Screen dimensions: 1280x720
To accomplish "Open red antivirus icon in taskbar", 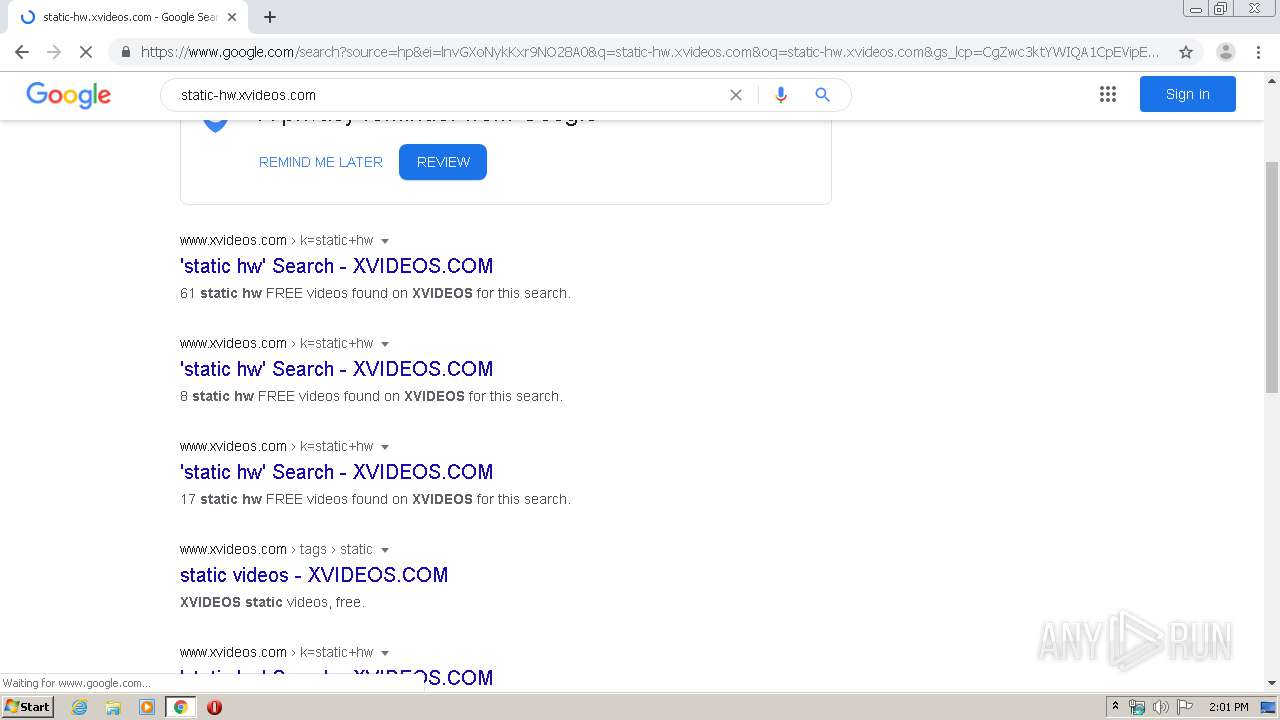I will tap(214, 707).
